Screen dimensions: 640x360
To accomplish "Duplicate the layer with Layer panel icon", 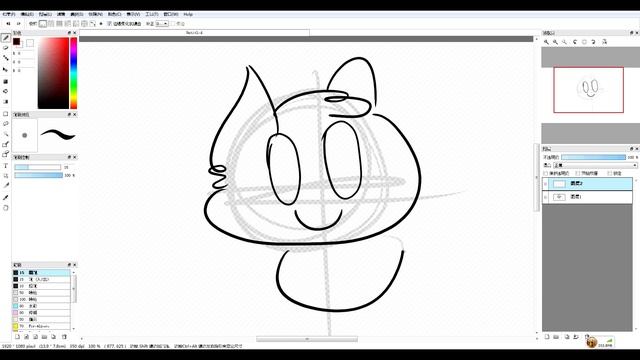I will point(567,337).
